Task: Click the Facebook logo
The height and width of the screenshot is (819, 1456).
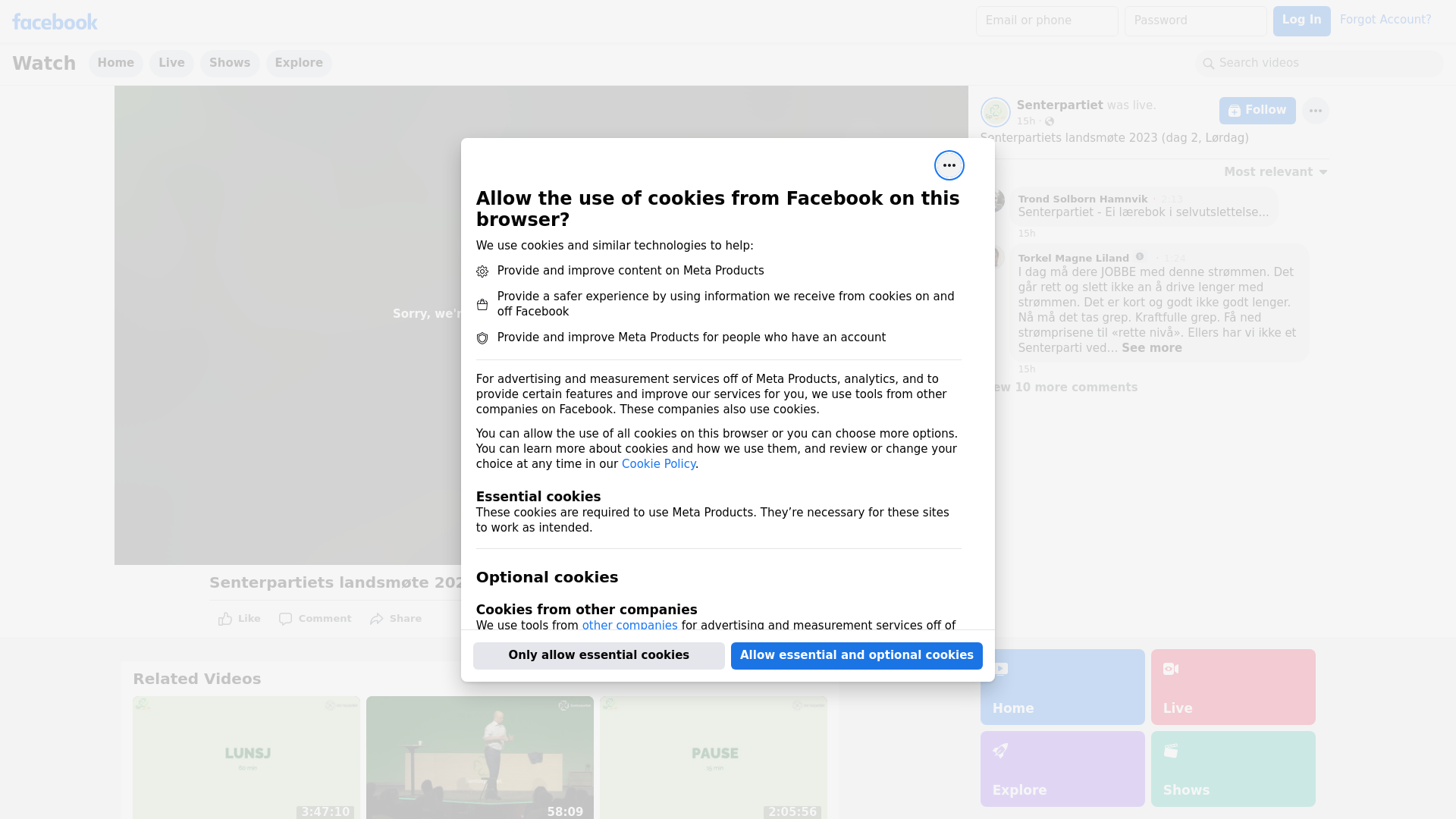Action: click(55, 22)
